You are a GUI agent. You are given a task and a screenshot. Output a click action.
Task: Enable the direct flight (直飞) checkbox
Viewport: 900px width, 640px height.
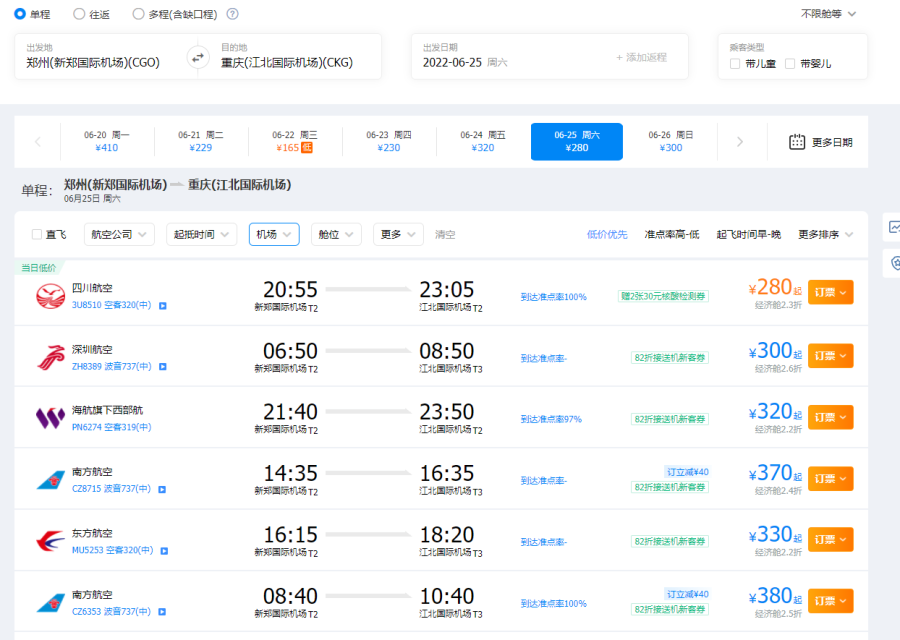(x=37, y=235)
